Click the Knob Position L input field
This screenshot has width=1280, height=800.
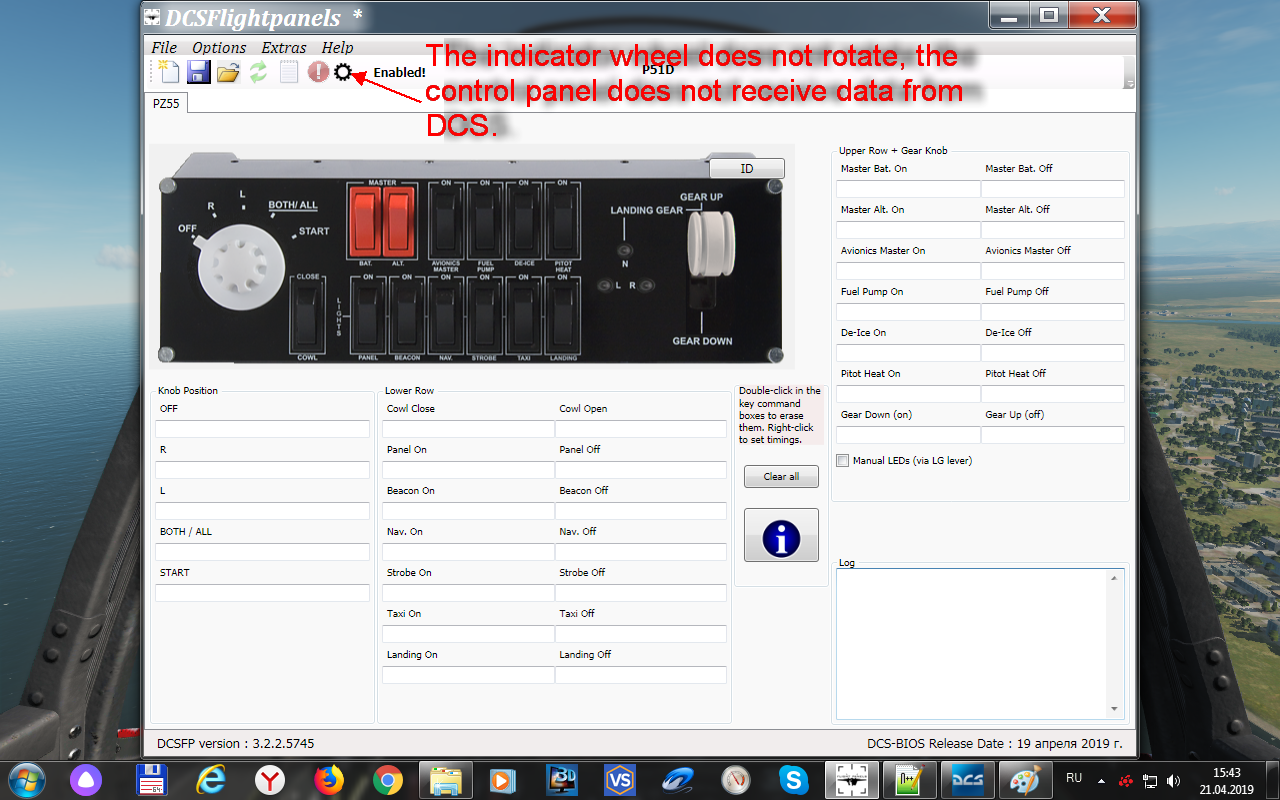[262, 511]
